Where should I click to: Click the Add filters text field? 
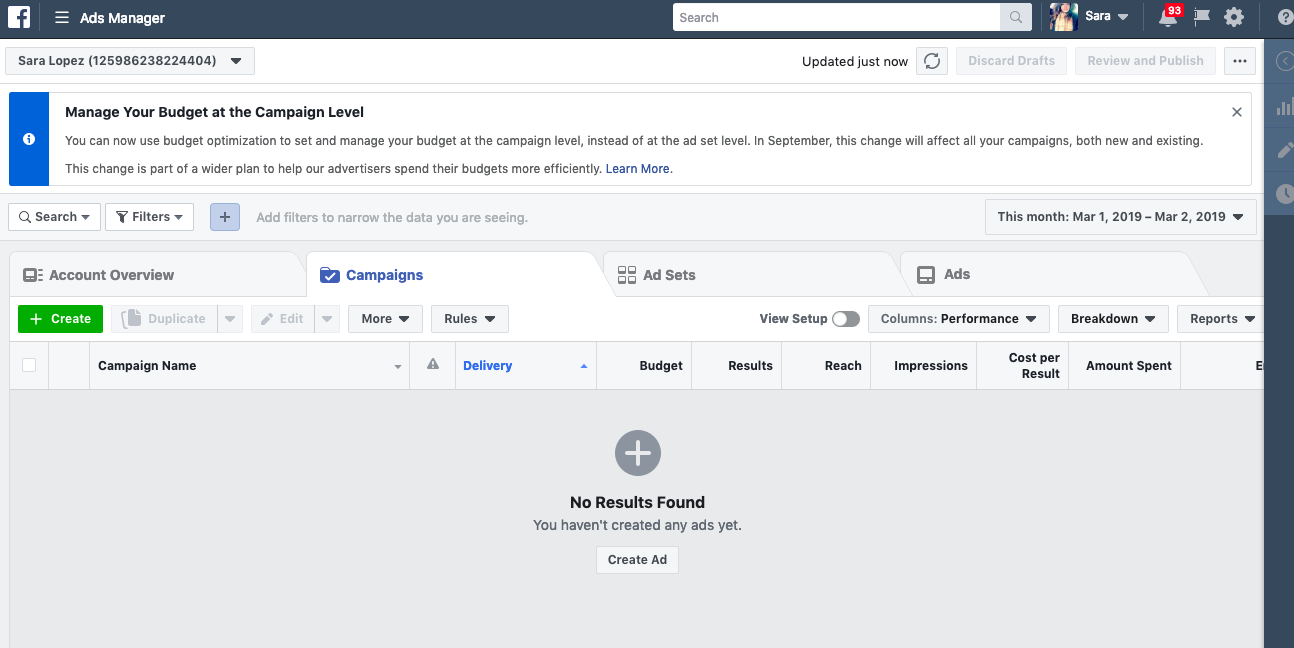coord(392,217)
